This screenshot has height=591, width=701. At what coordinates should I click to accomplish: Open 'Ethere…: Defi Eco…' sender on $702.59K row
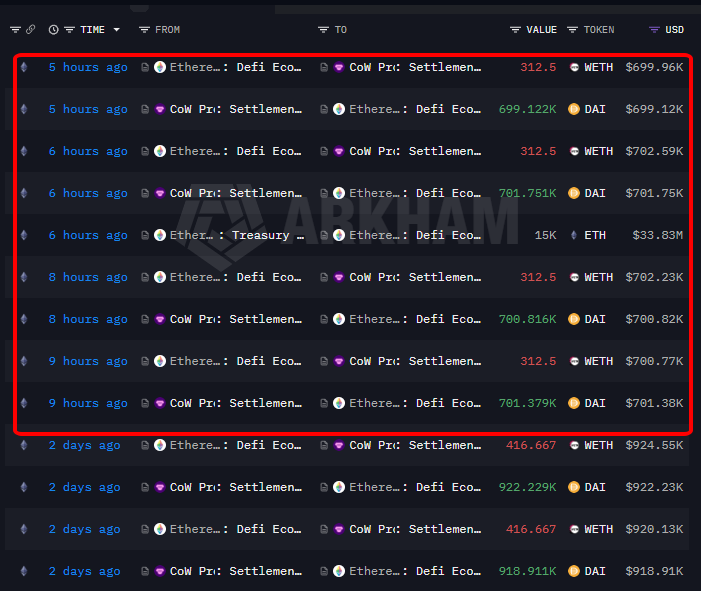(236, 151)
